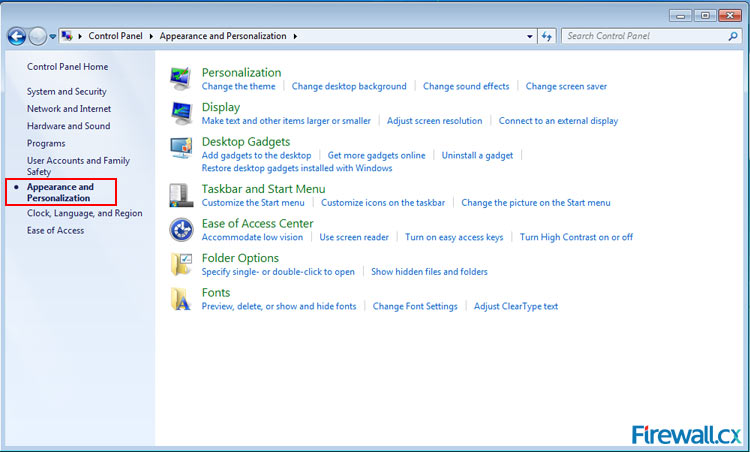
Task: Open User Accounts and Family Safety
Action: 78,166
